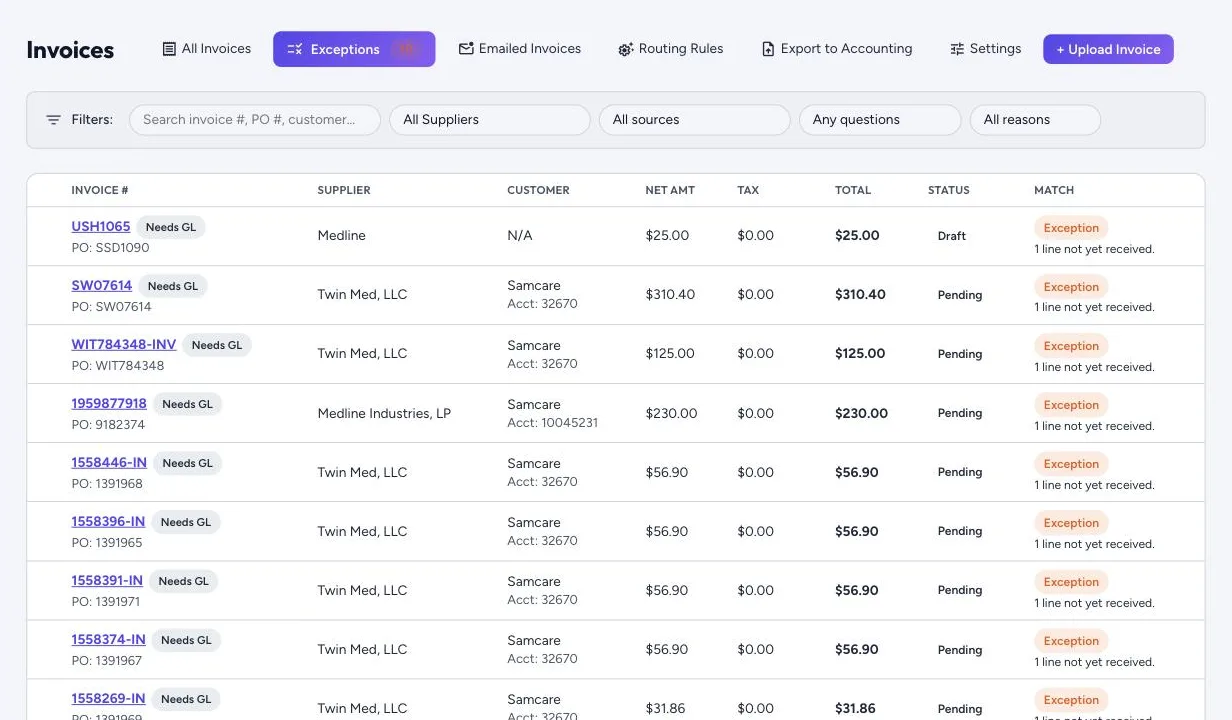This screenshot has height=720, width=1232.
Task: Click Needs GL tag on USH1065
Action: (x=171, y=227)
